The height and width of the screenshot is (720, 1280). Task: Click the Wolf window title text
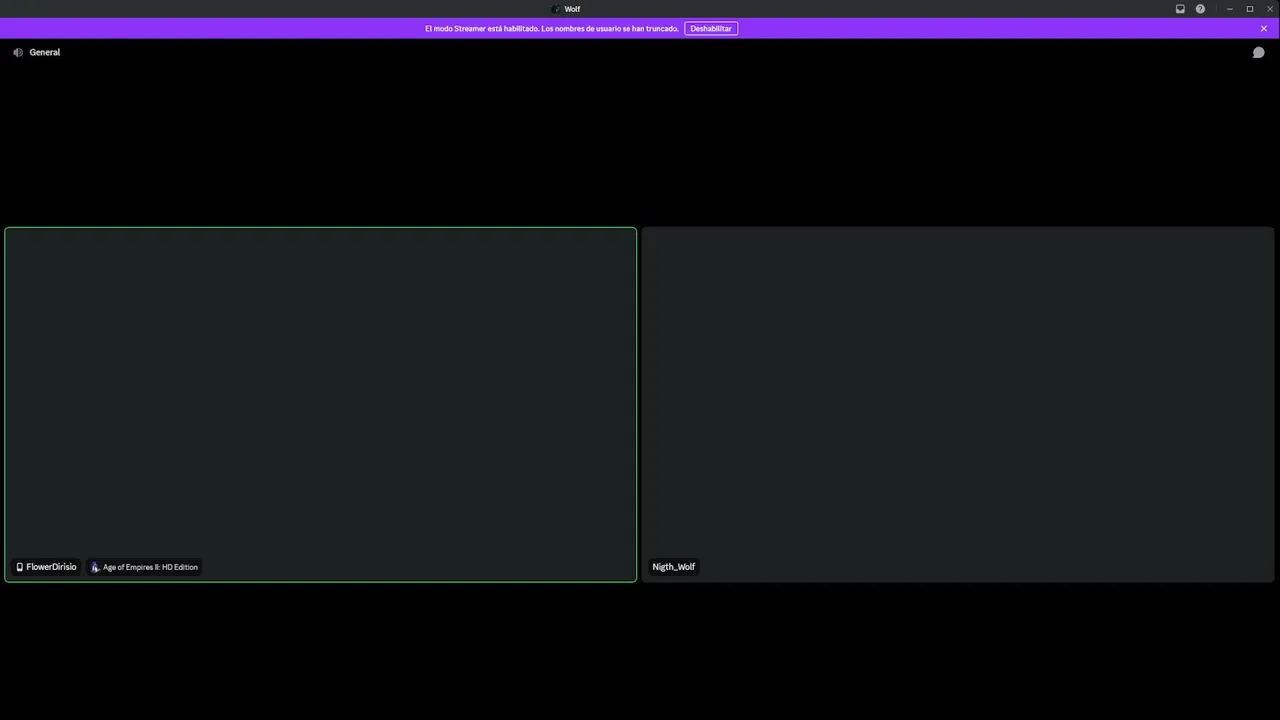click(572, 9)
